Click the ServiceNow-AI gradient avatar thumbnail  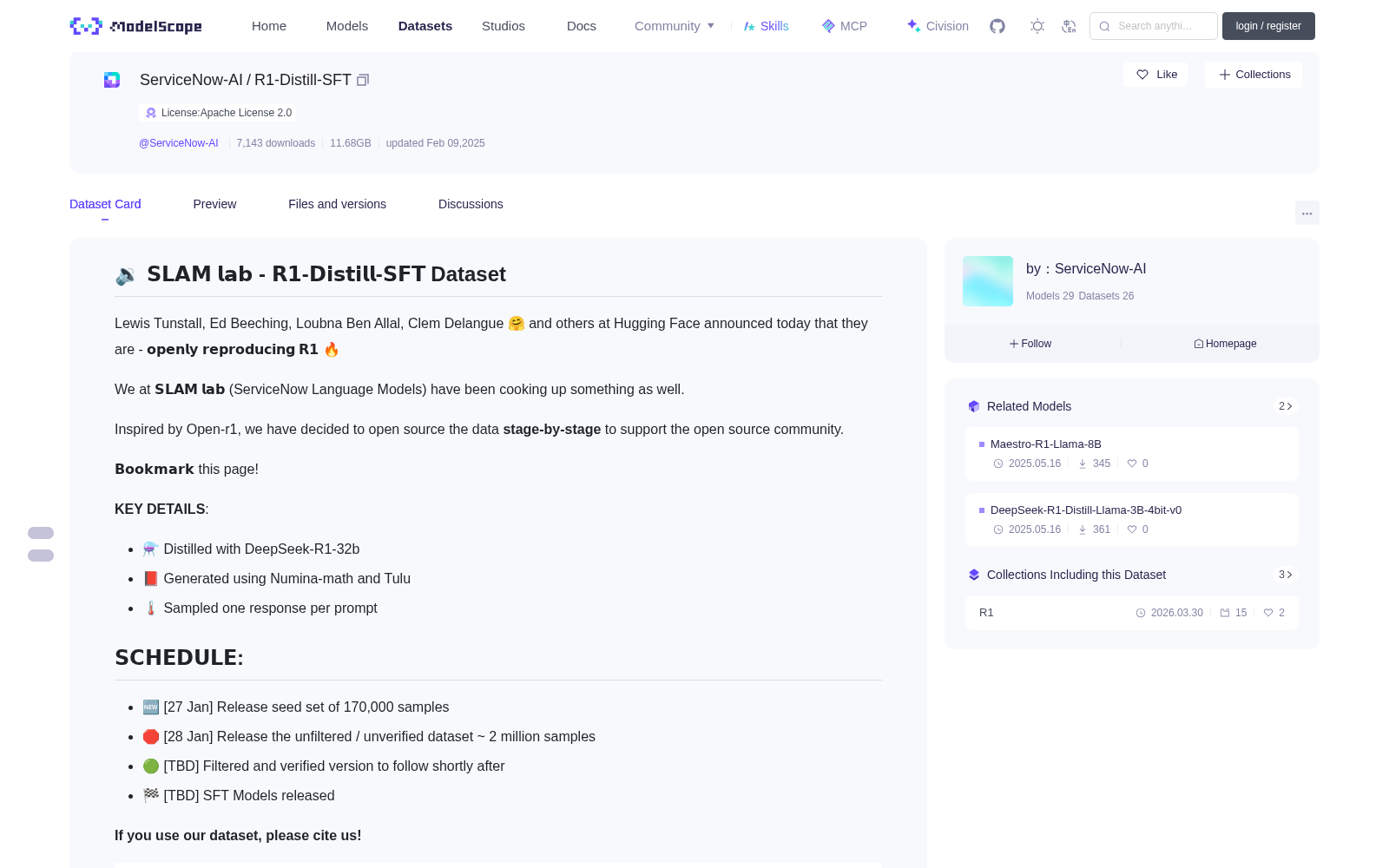(x=988, y=281)
